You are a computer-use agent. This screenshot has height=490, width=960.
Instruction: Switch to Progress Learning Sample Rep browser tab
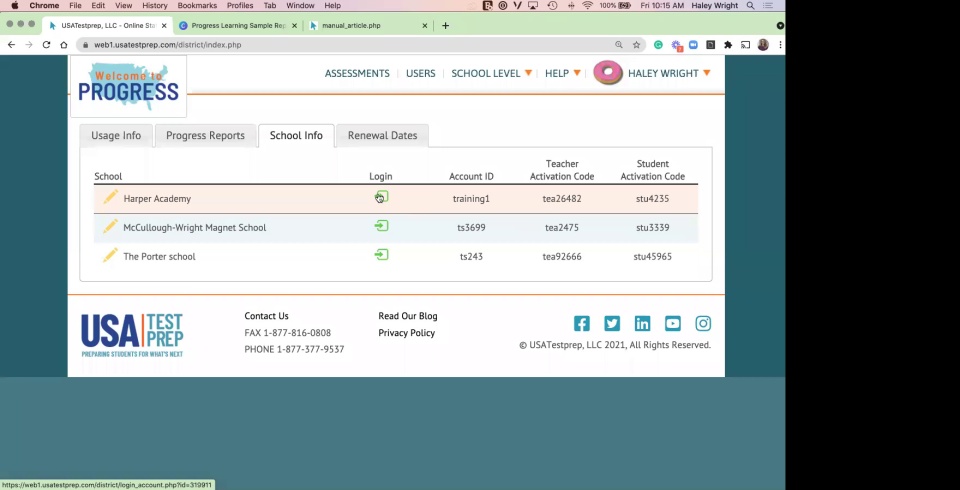click(x=238, y=26)
